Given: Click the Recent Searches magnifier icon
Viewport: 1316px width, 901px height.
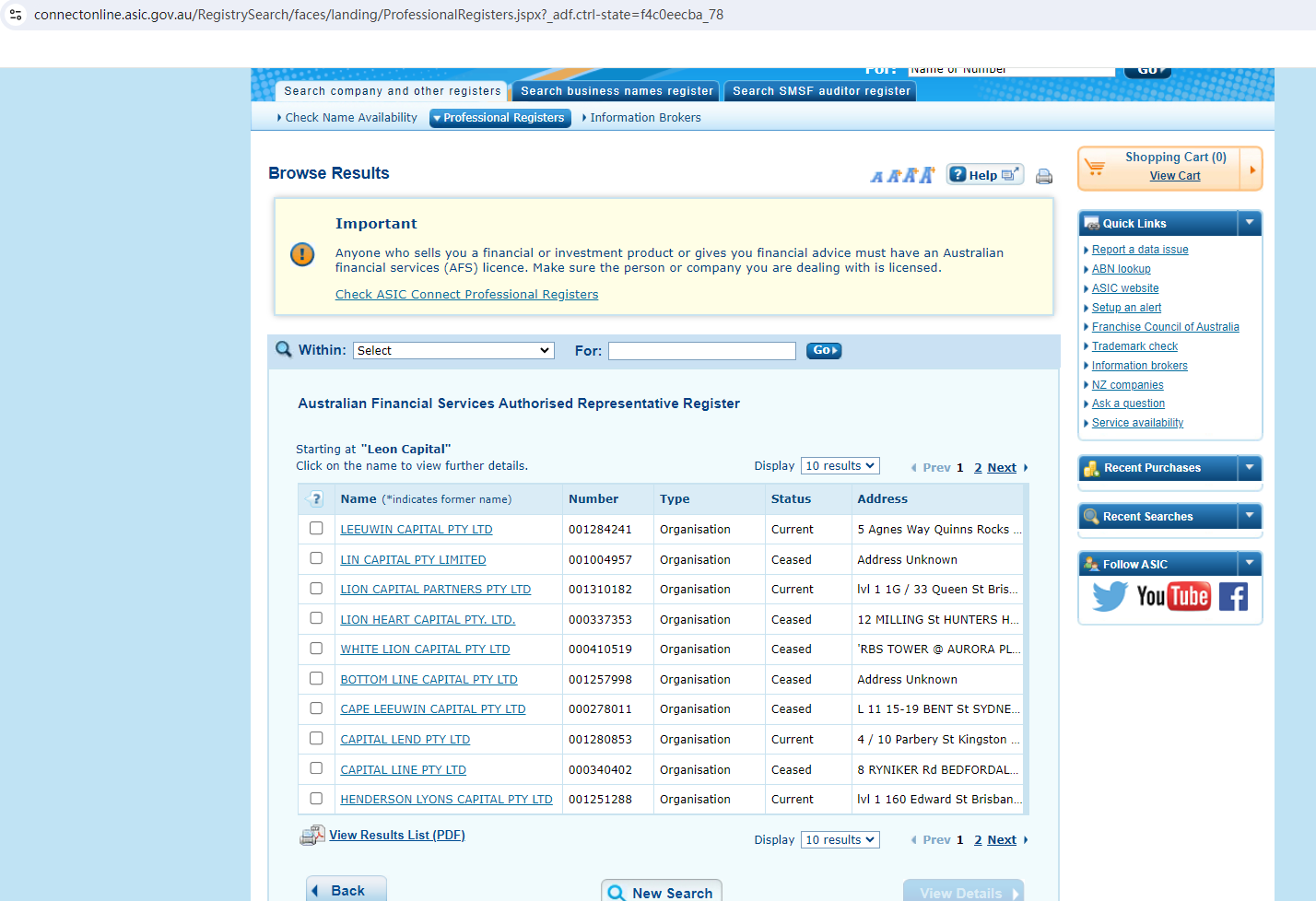Looking at the screenshot, I should pos(1092,517).
